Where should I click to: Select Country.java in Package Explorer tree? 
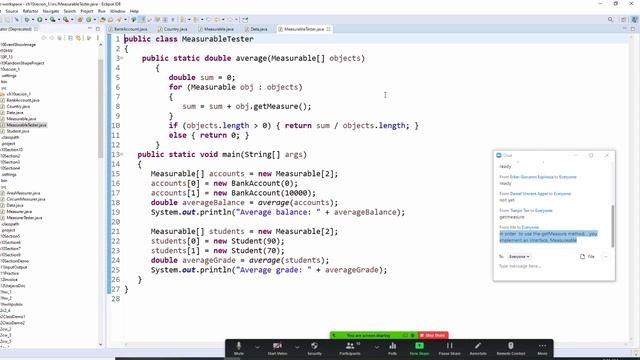18,106
